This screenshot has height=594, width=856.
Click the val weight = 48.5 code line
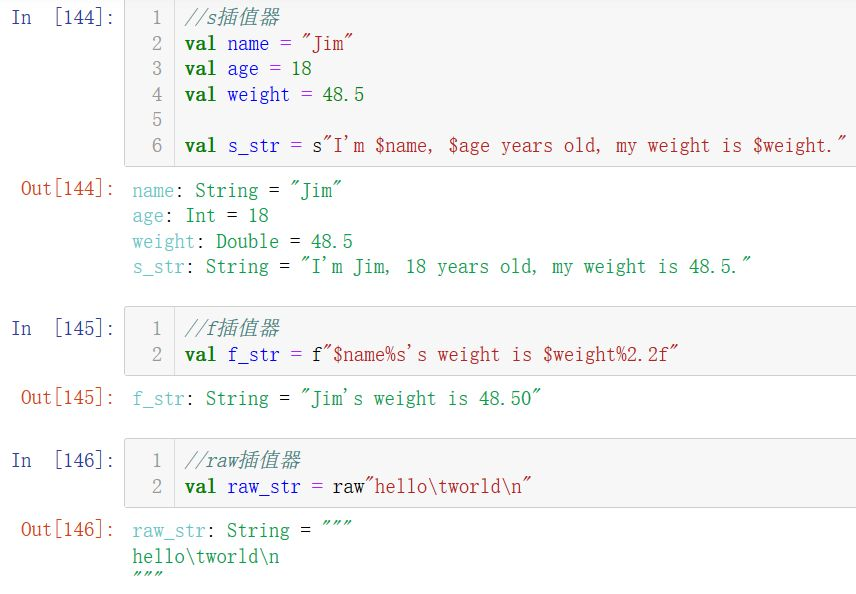274,95
